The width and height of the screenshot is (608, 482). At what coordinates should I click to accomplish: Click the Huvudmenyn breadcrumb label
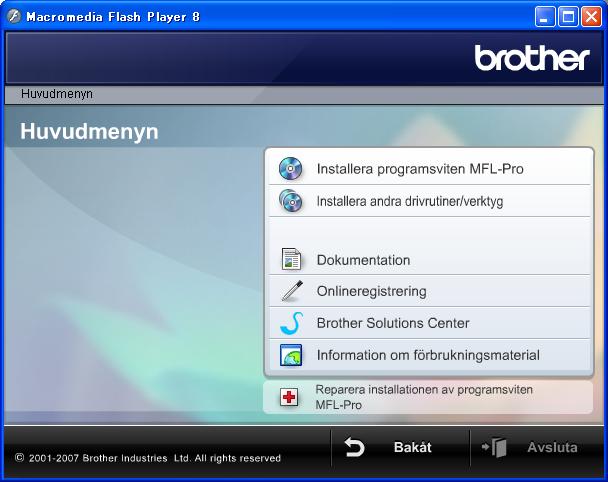point(57,94)
